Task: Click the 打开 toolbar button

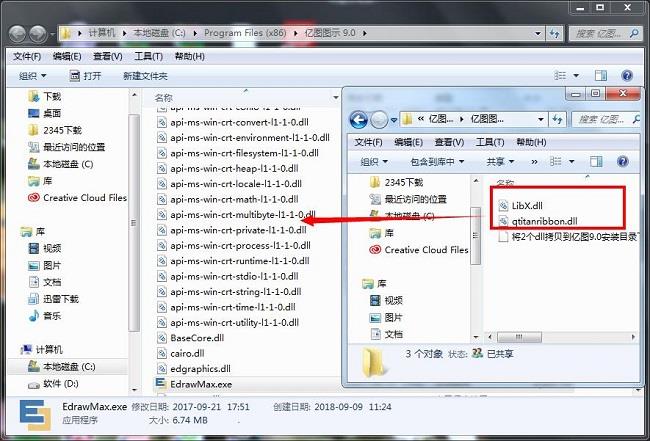Action: click(85, 76)
